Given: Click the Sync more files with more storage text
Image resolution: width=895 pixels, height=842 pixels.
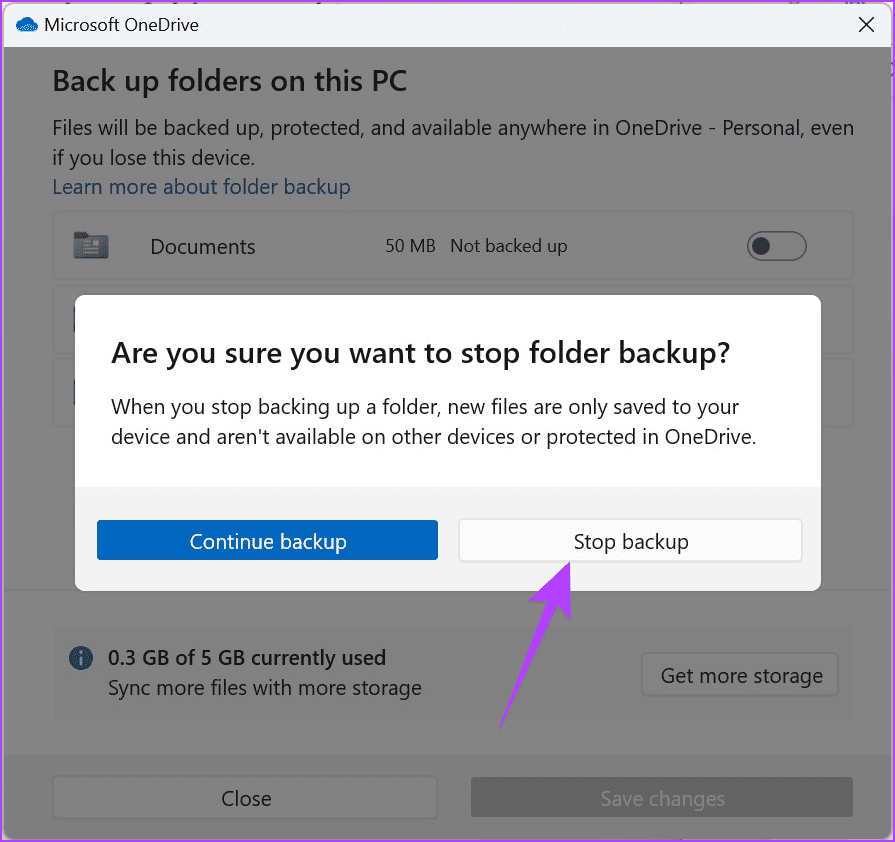Looking at the screenshot, I should (264, 688).
